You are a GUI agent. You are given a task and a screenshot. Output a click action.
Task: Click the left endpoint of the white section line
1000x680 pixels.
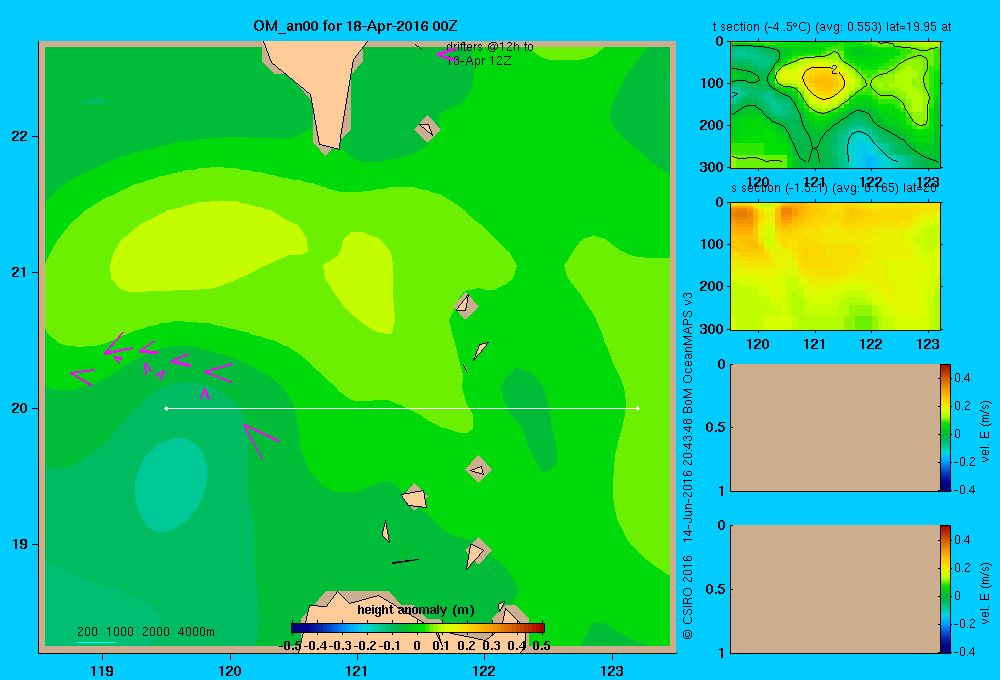point(166,408)
